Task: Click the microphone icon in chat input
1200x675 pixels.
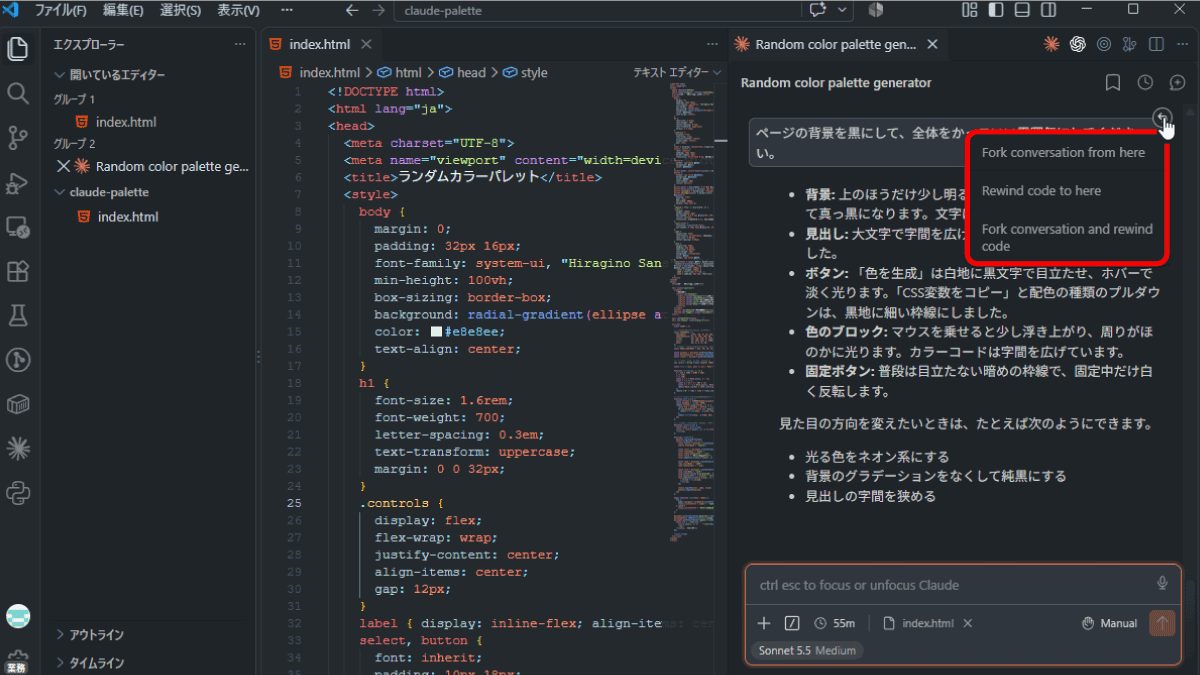Action: point(1162,584)
